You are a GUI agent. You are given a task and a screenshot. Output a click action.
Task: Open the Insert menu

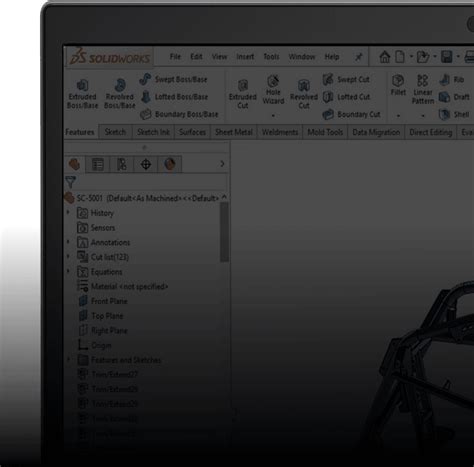point(245,57)
